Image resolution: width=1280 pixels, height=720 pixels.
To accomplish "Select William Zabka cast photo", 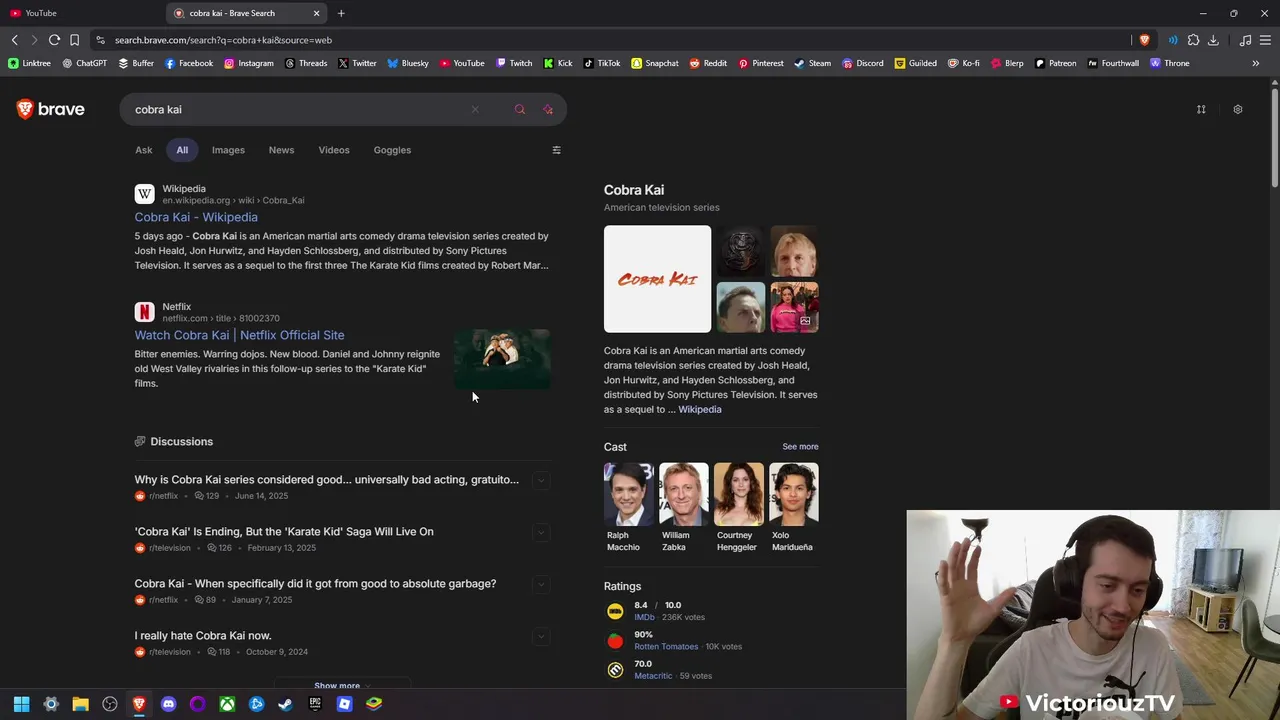I will tap(683, 494).
